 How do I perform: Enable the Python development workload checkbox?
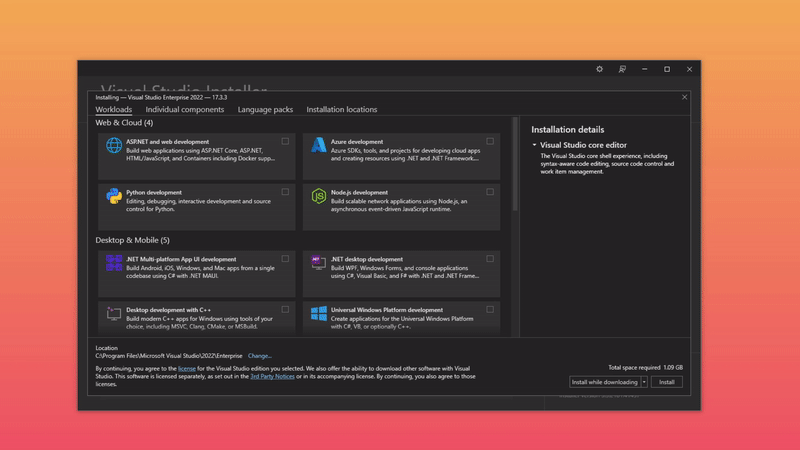[285, 192]
